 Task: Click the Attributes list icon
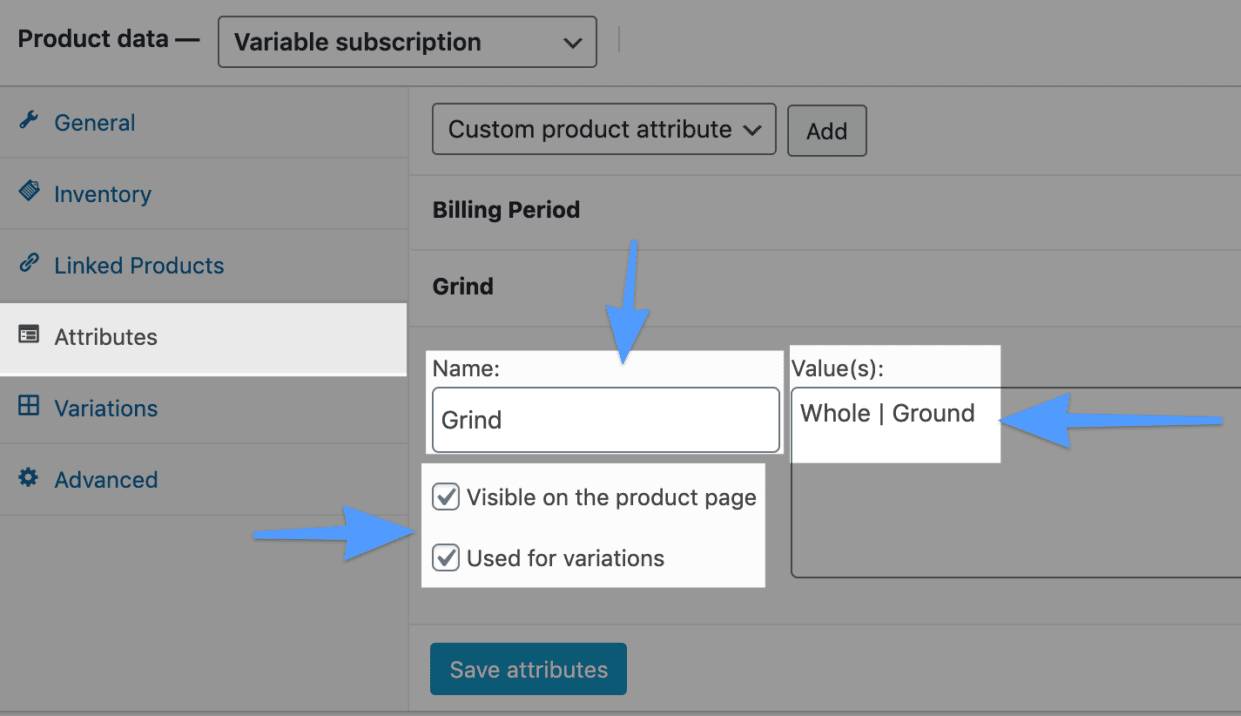pos(29,335)
